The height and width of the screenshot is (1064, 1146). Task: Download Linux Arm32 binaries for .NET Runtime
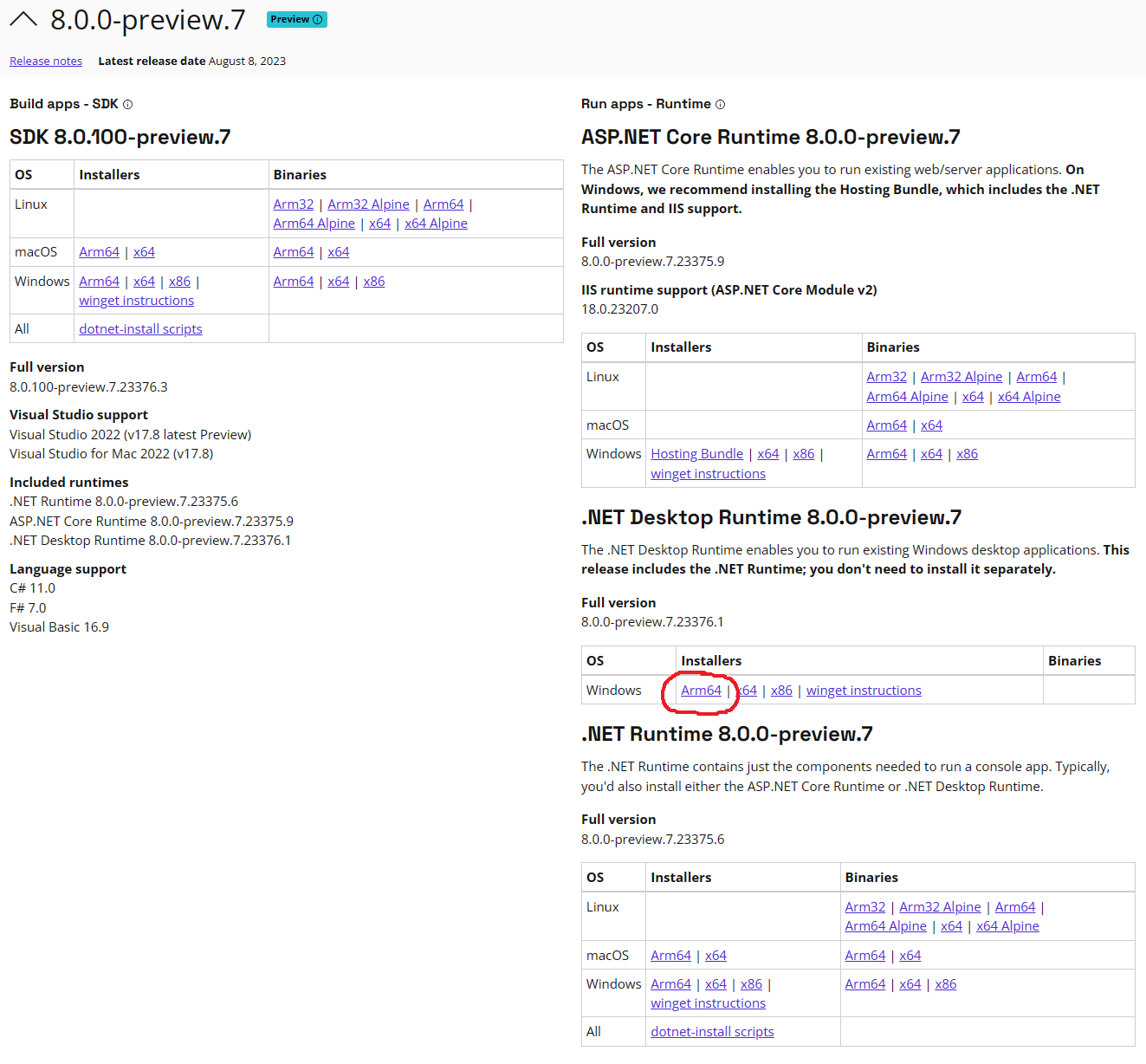(864, 906)
